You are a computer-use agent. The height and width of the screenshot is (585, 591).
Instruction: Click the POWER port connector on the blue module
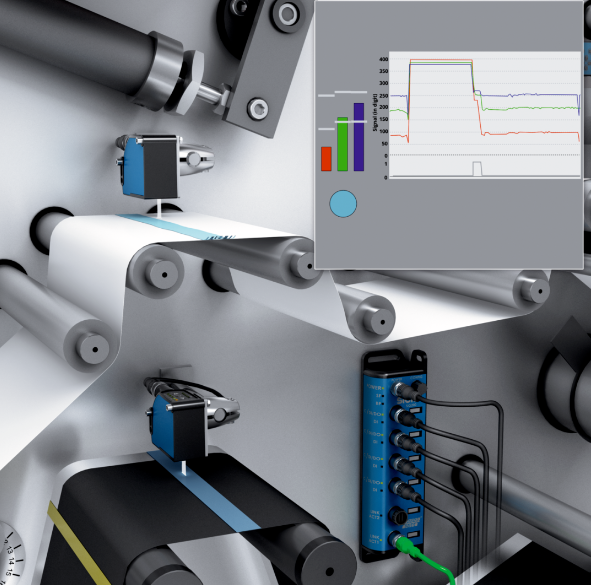click(400, 389)
